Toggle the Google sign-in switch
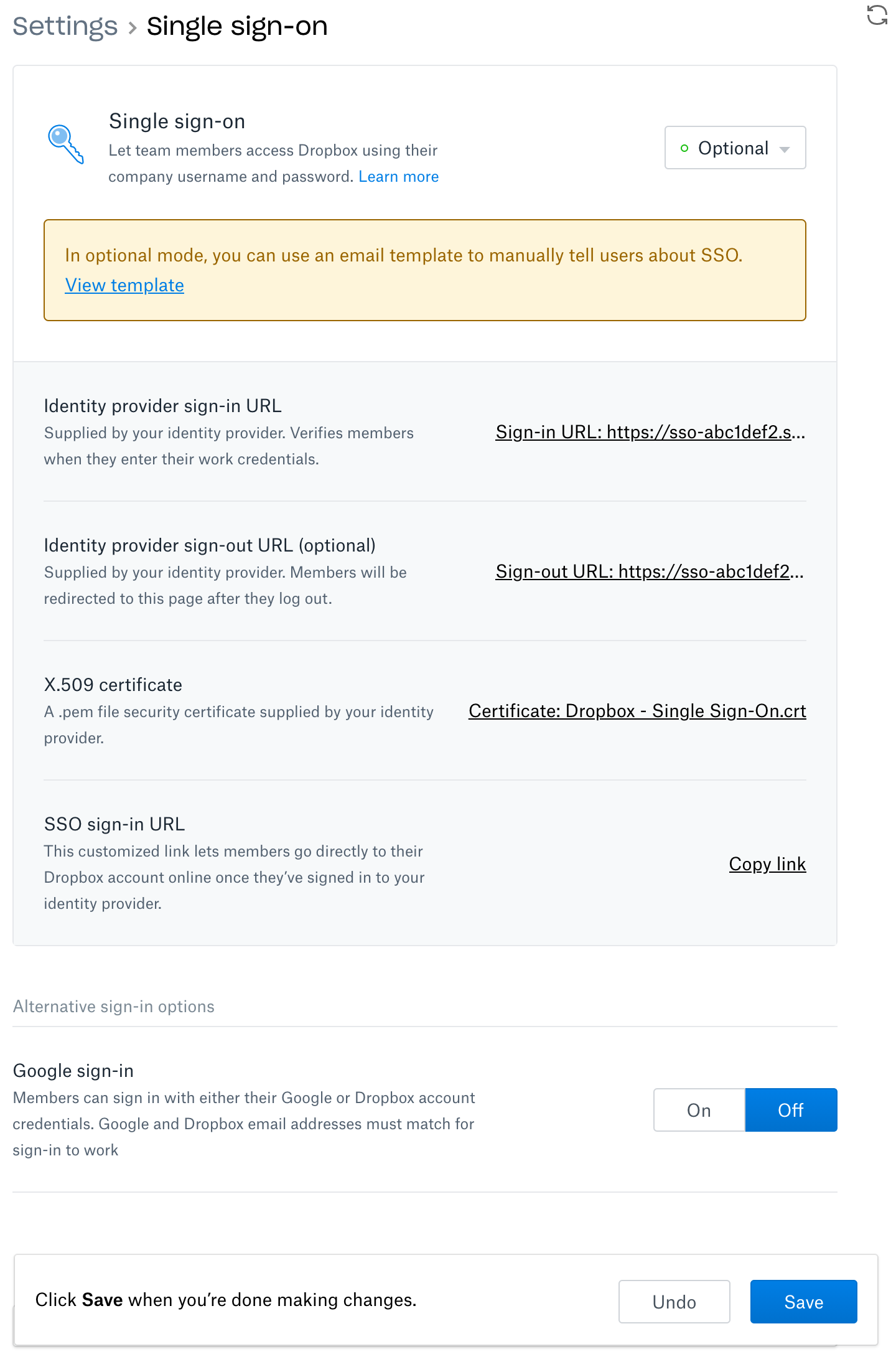This screenshot has height=1372, width=896. 745,1110
